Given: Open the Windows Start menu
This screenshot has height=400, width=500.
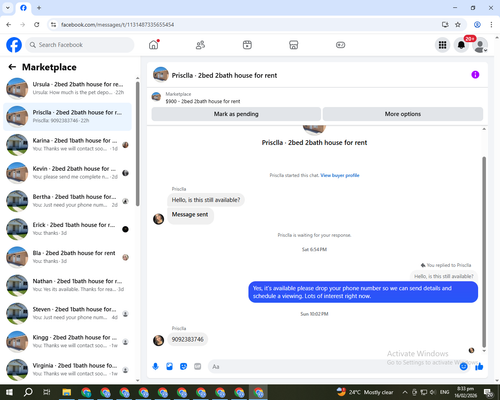Looking at the screenshot, I should coord(9,392).
